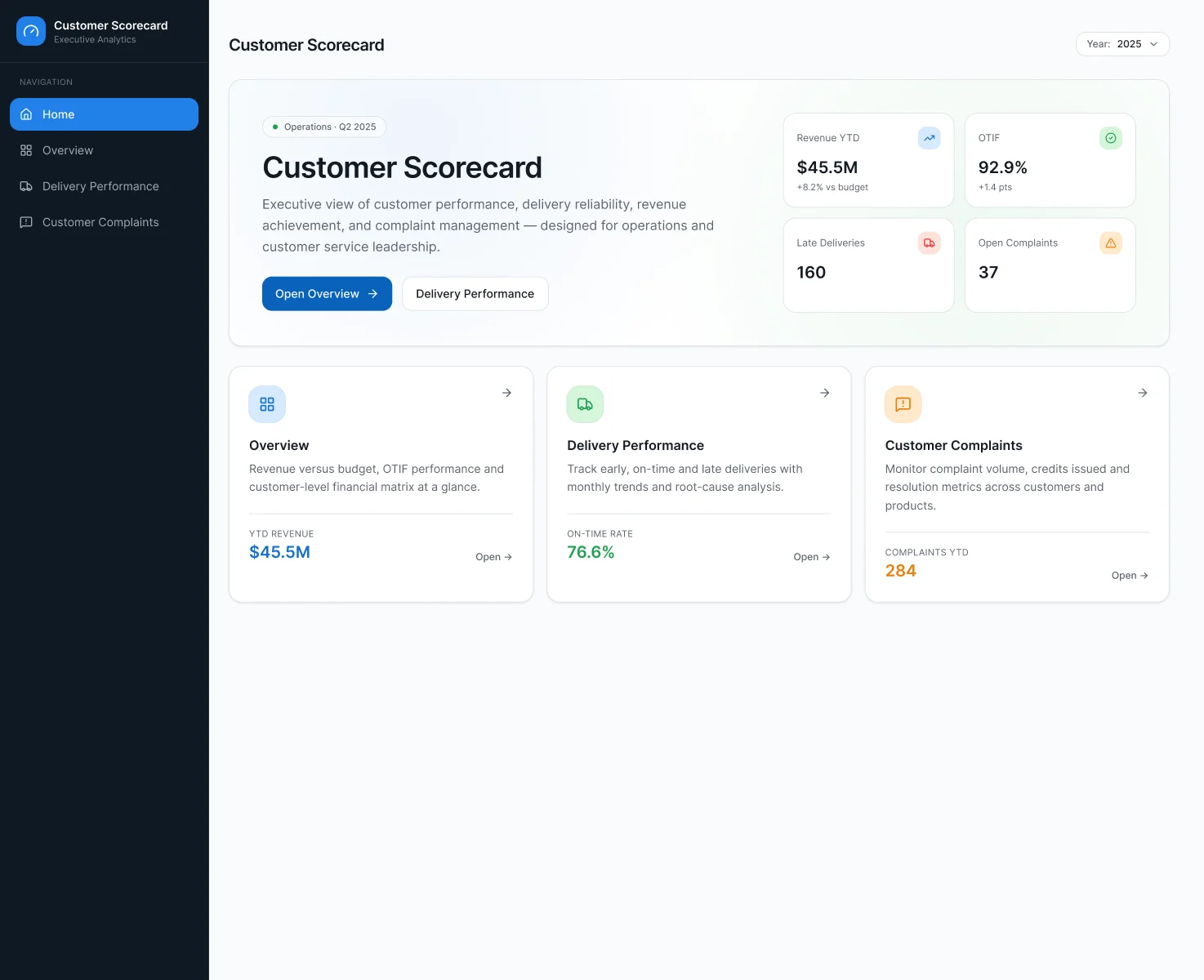Select Home in the navigation
The width and height of the screenshot is (1204, 980).
[x=104, y=114]
